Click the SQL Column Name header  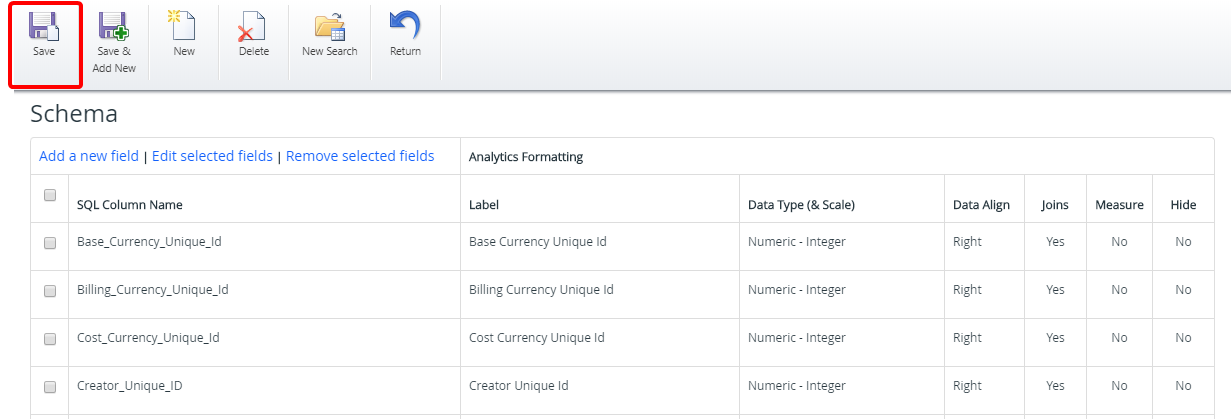pyautogui.click(x=130, y=205)
